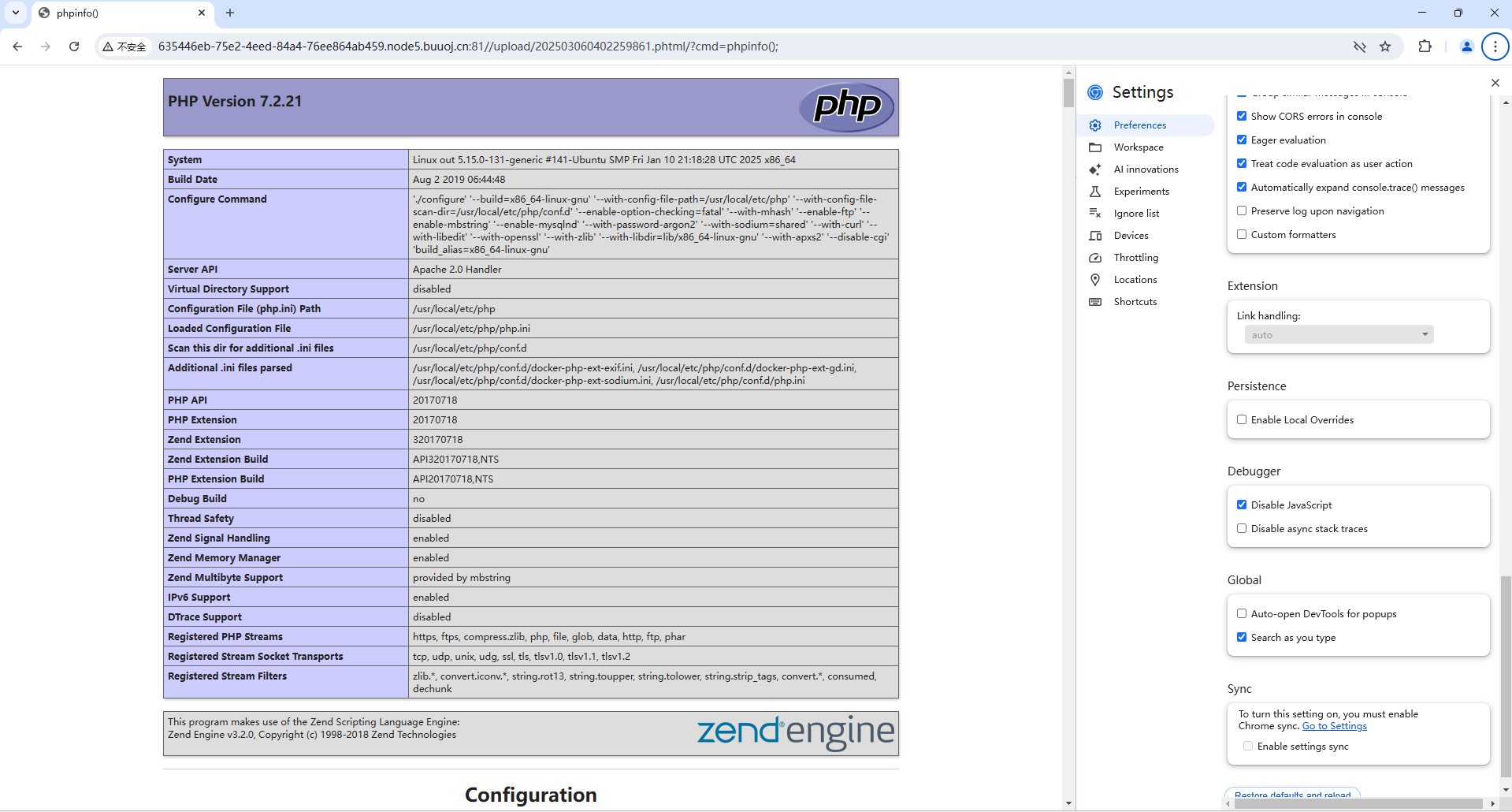
Task: Toggle Treat code evaluation as user action
Action: coord(1242,163)
